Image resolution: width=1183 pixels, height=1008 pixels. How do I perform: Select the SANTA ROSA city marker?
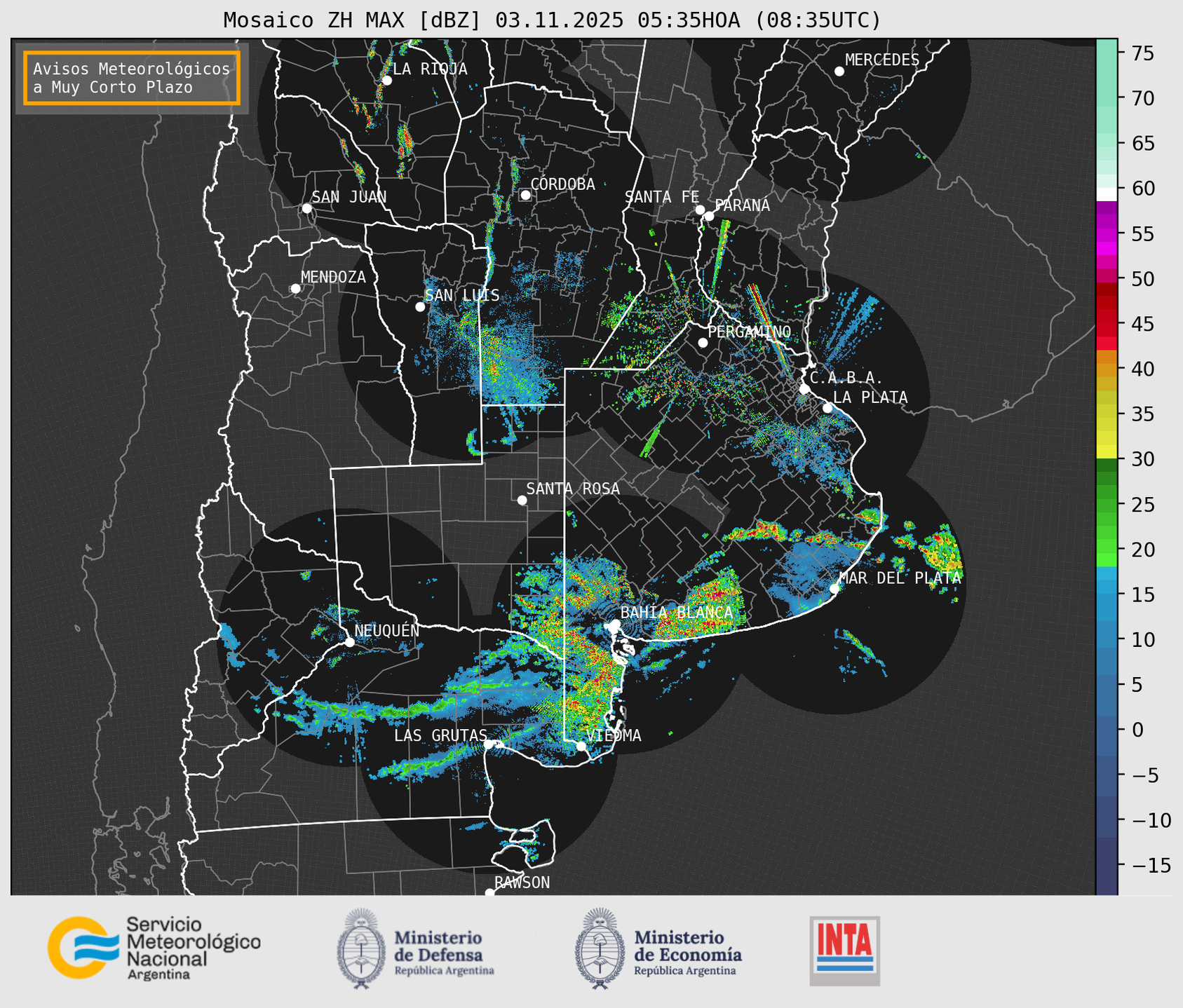pos(522,500)
